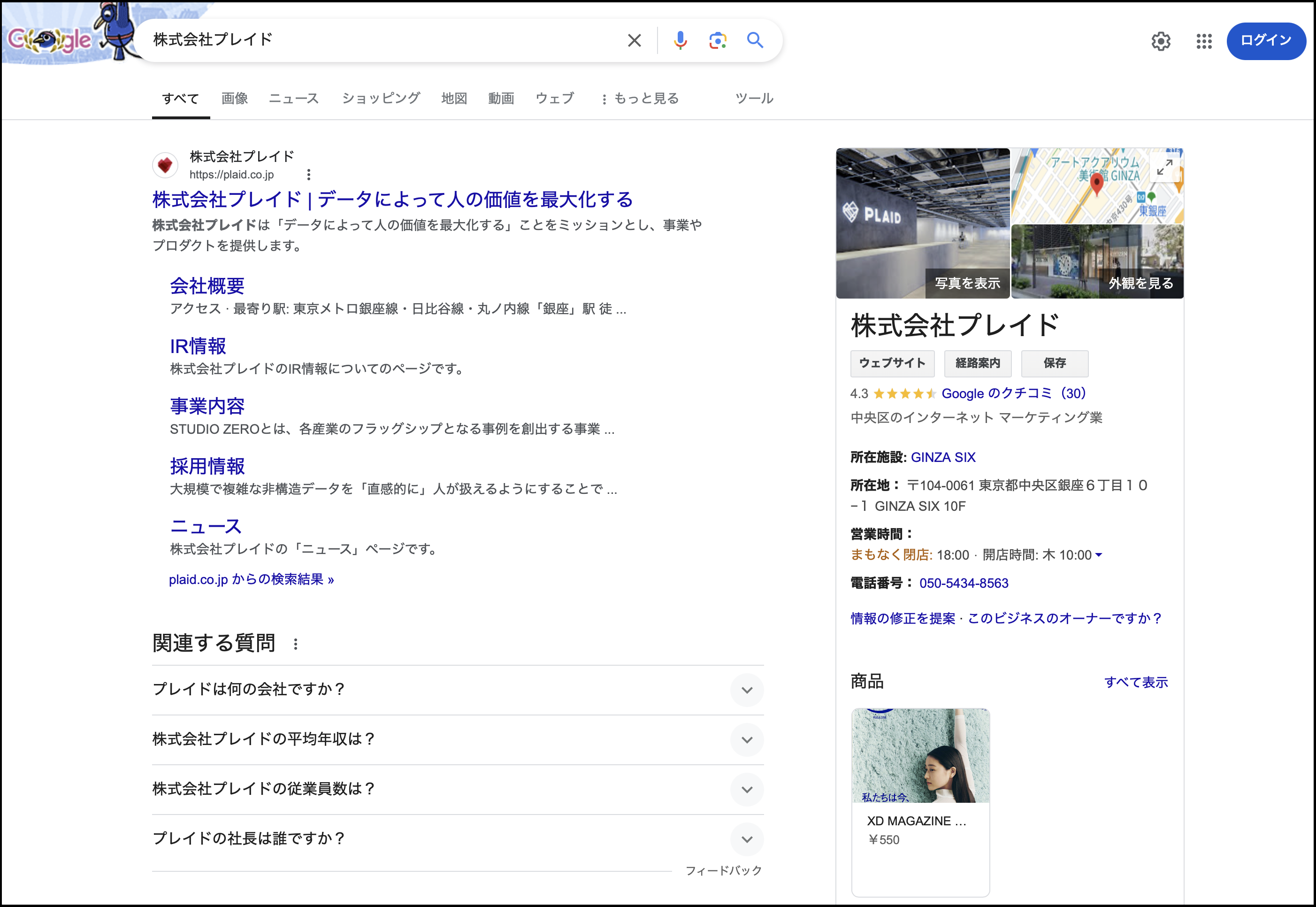Screen dimensions: 1316x907
Task: Expand business hours dropdown arrow
Action: (1098, 555)
